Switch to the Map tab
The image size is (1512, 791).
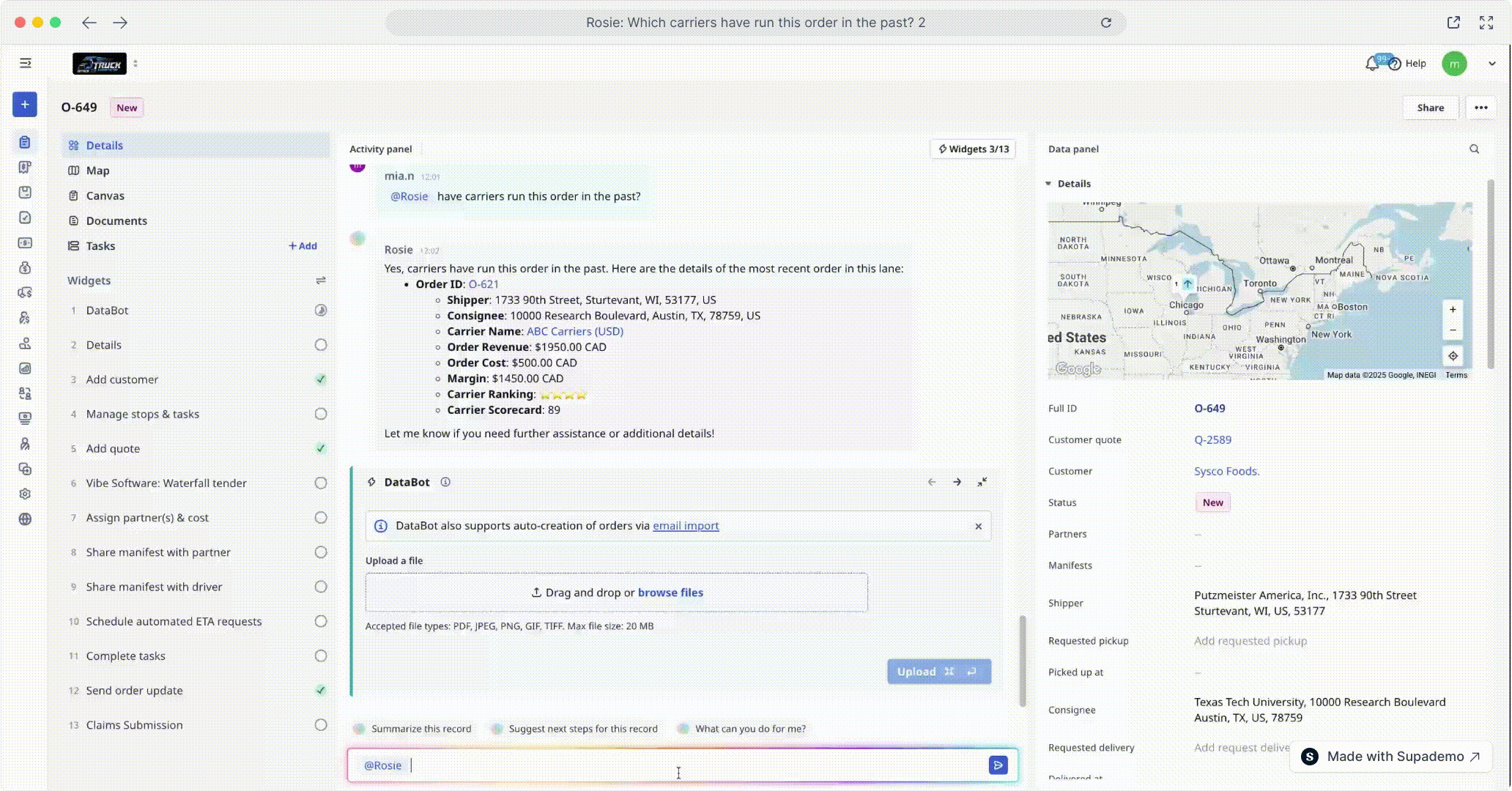tap(97, 171)
